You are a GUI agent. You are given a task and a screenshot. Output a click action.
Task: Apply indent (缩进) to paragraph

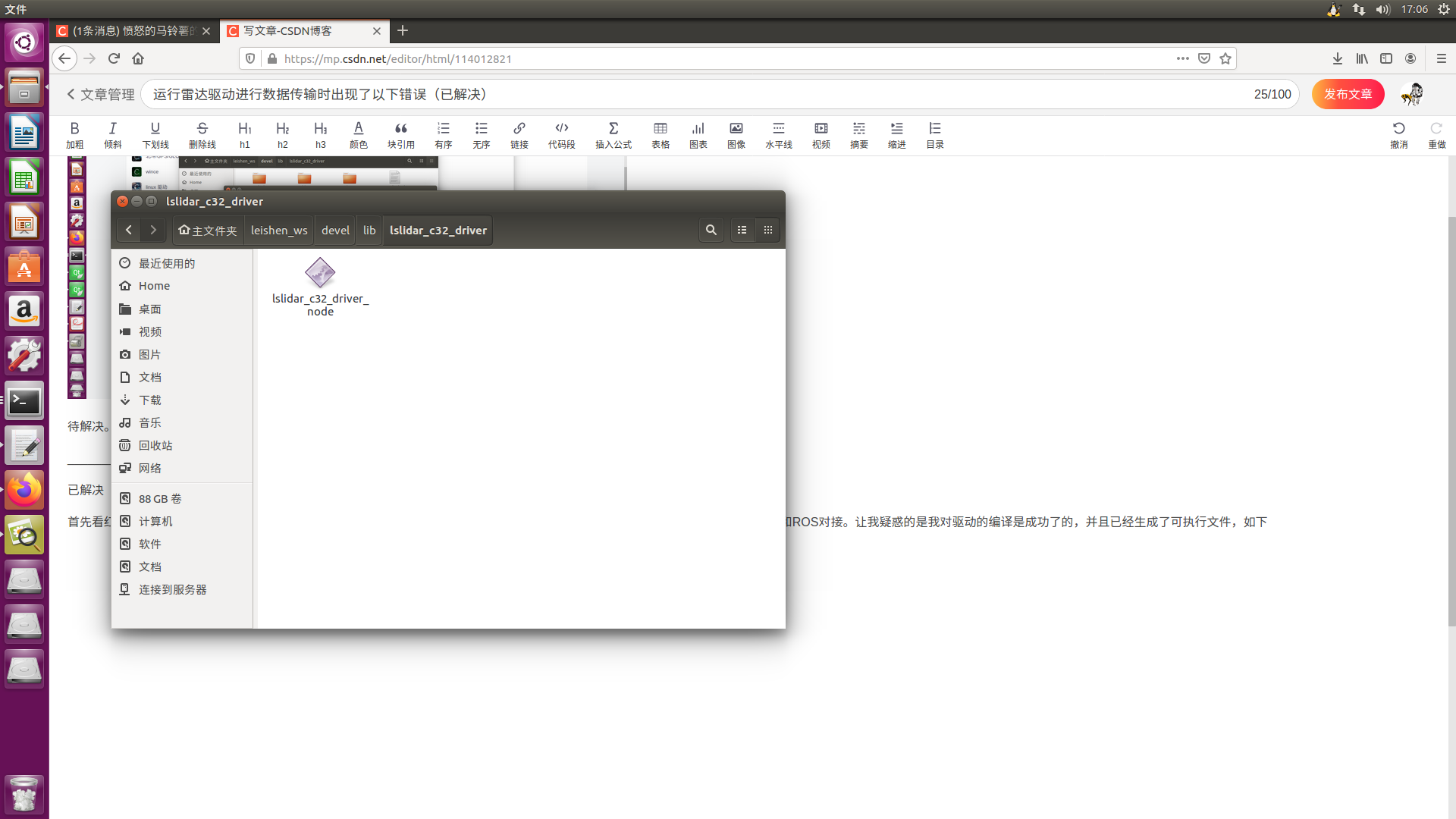(x=896, y=135)
